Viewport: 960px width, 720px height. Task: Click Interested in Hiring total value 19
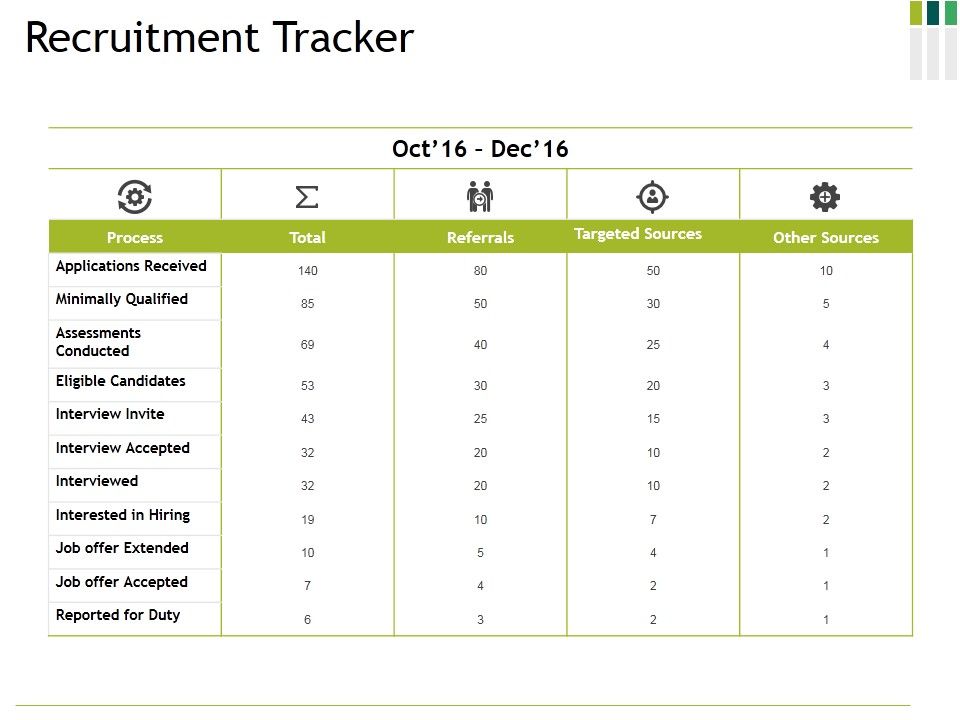coord(307,520)
